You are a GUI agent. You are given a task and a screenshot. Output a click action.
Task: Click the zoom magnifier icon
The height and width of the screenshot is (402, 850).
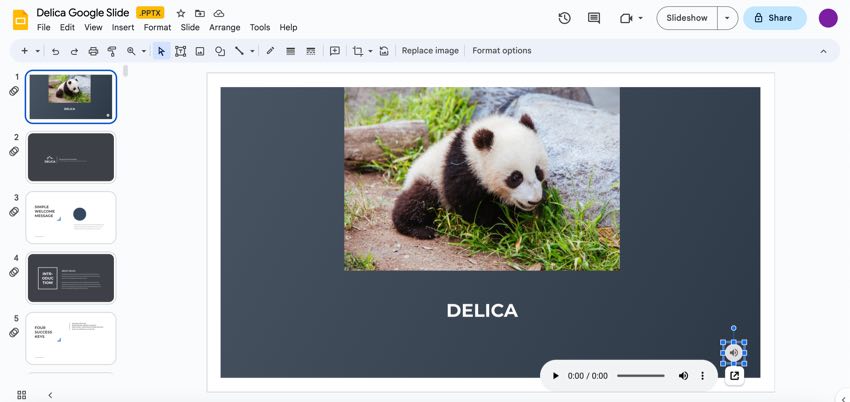[x=131, y=51]
